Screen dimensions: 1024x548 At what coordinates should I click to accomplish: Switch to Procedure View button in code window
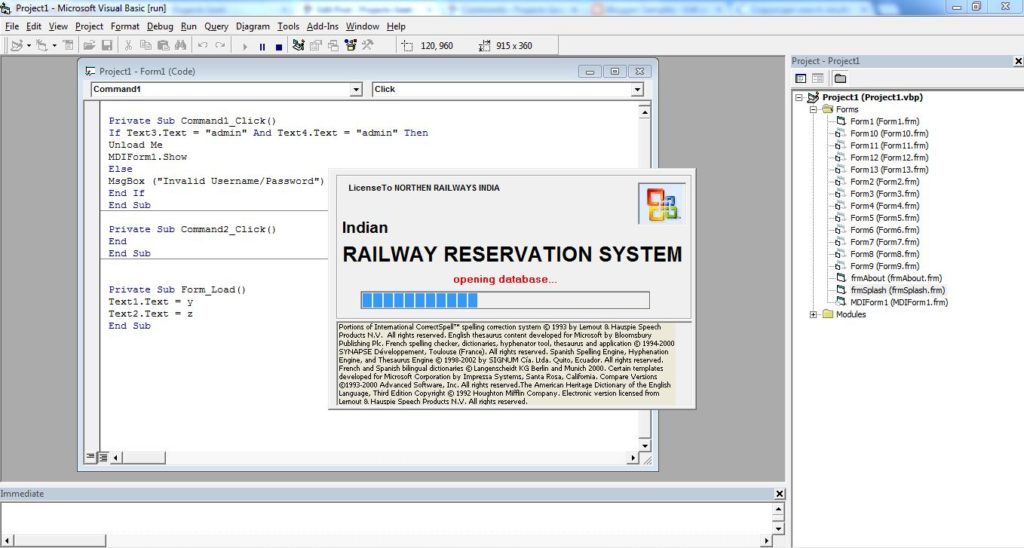pyautogui.click(x=91, y=457)
